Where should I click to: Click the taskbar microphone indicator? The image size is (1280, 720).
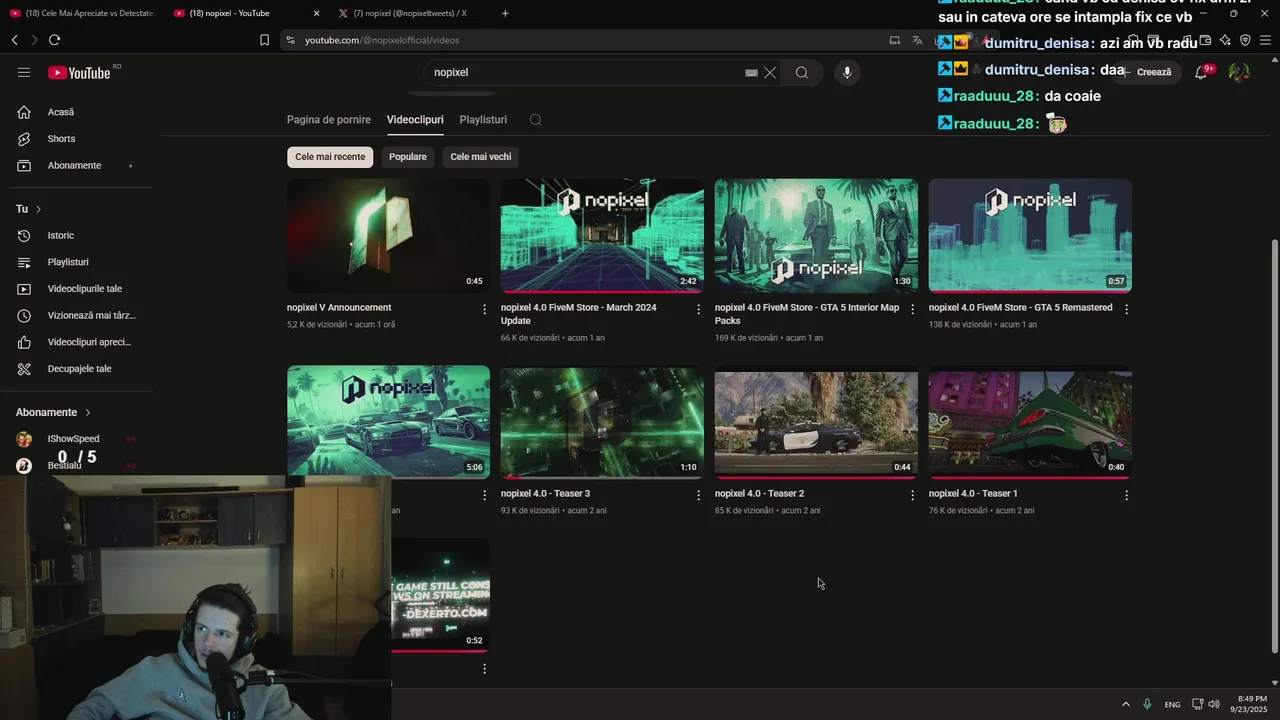[x=1147, y=704]
